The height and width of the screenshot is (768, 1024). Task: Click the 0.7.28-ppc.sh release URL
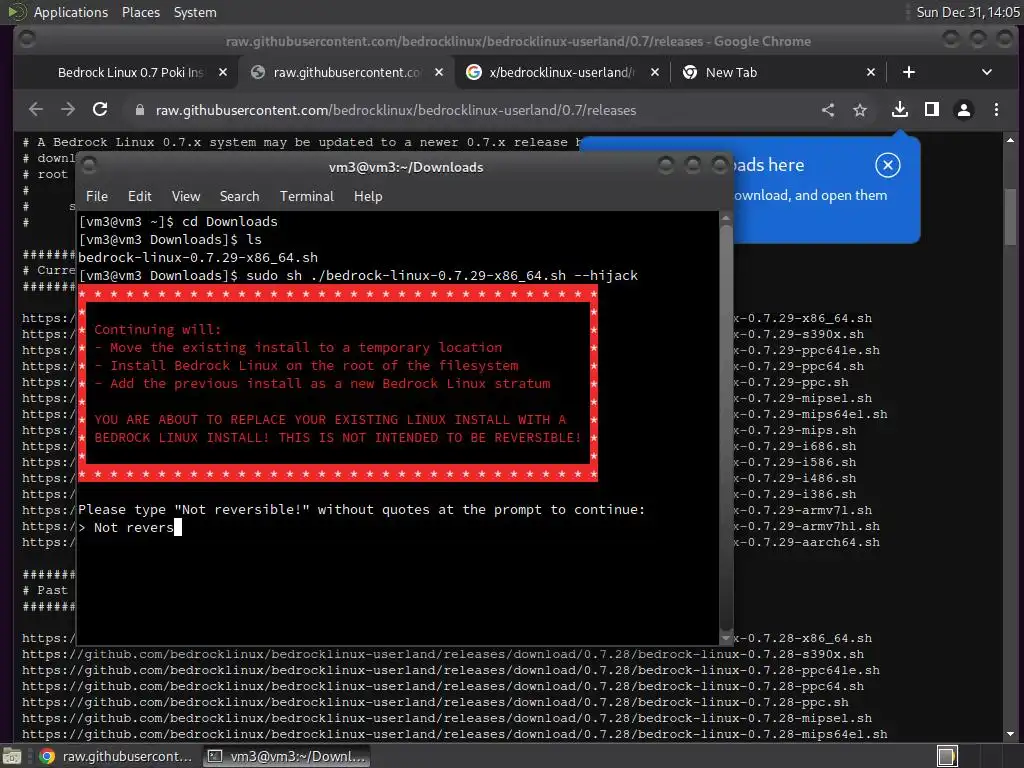(x=435, y=702)
